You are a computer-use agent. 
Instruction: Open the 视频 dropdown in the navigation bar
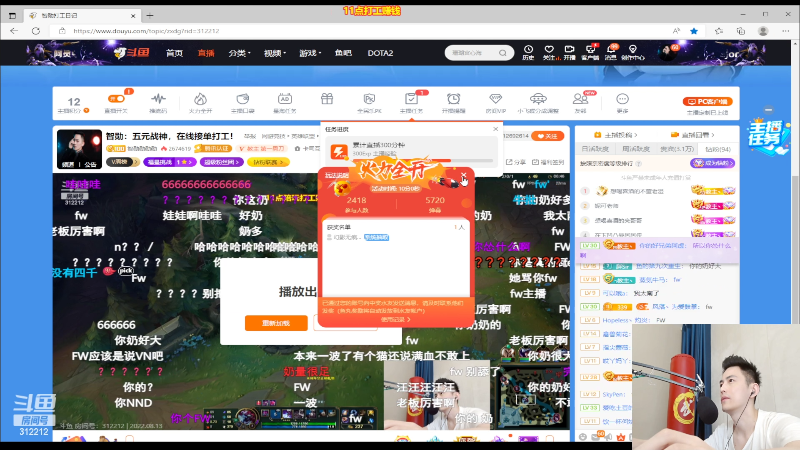pyautogui.click(x=275, y=53)
